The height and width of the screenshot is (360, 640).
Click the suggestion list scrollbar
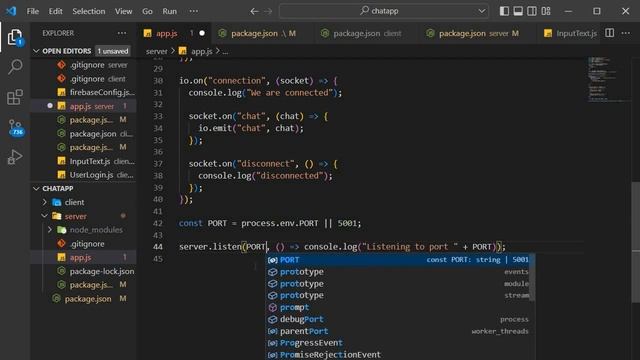[532, 277]
